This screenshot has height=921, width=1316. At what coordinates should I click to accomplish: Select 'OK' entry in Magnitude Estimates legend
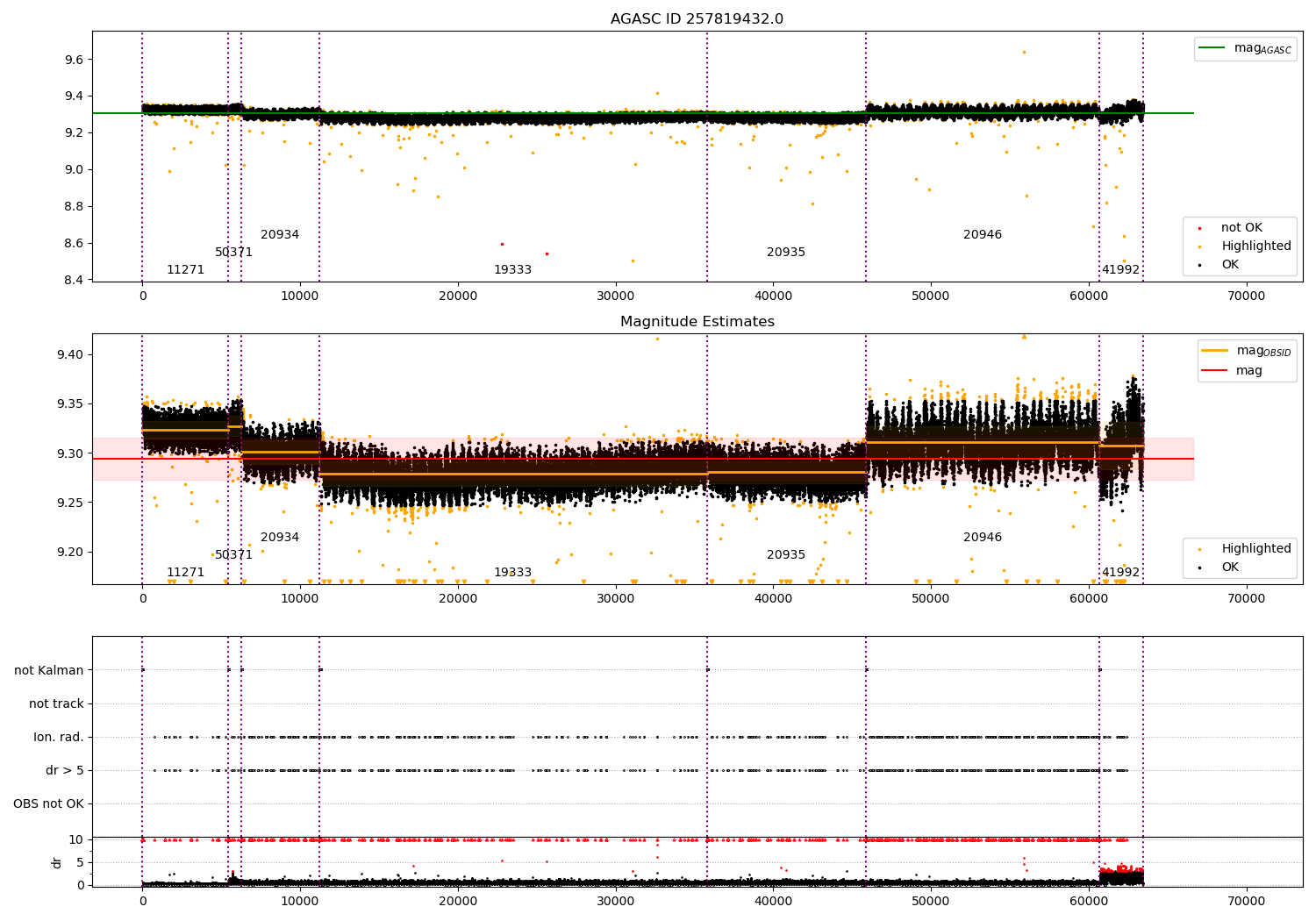[1230, 568]
